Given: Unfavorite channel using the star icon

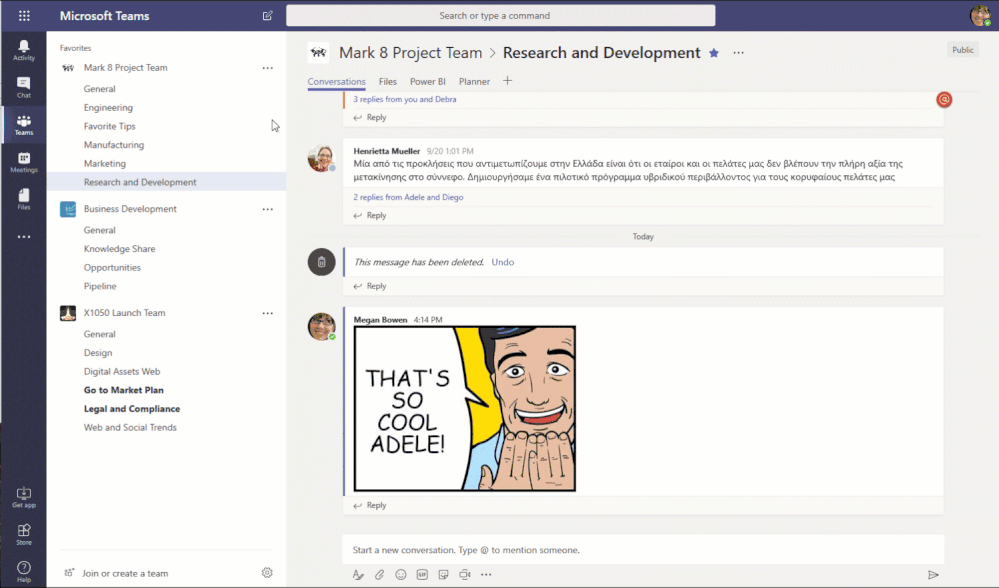Looking at the screenshot, I should (x=714, y=53).
